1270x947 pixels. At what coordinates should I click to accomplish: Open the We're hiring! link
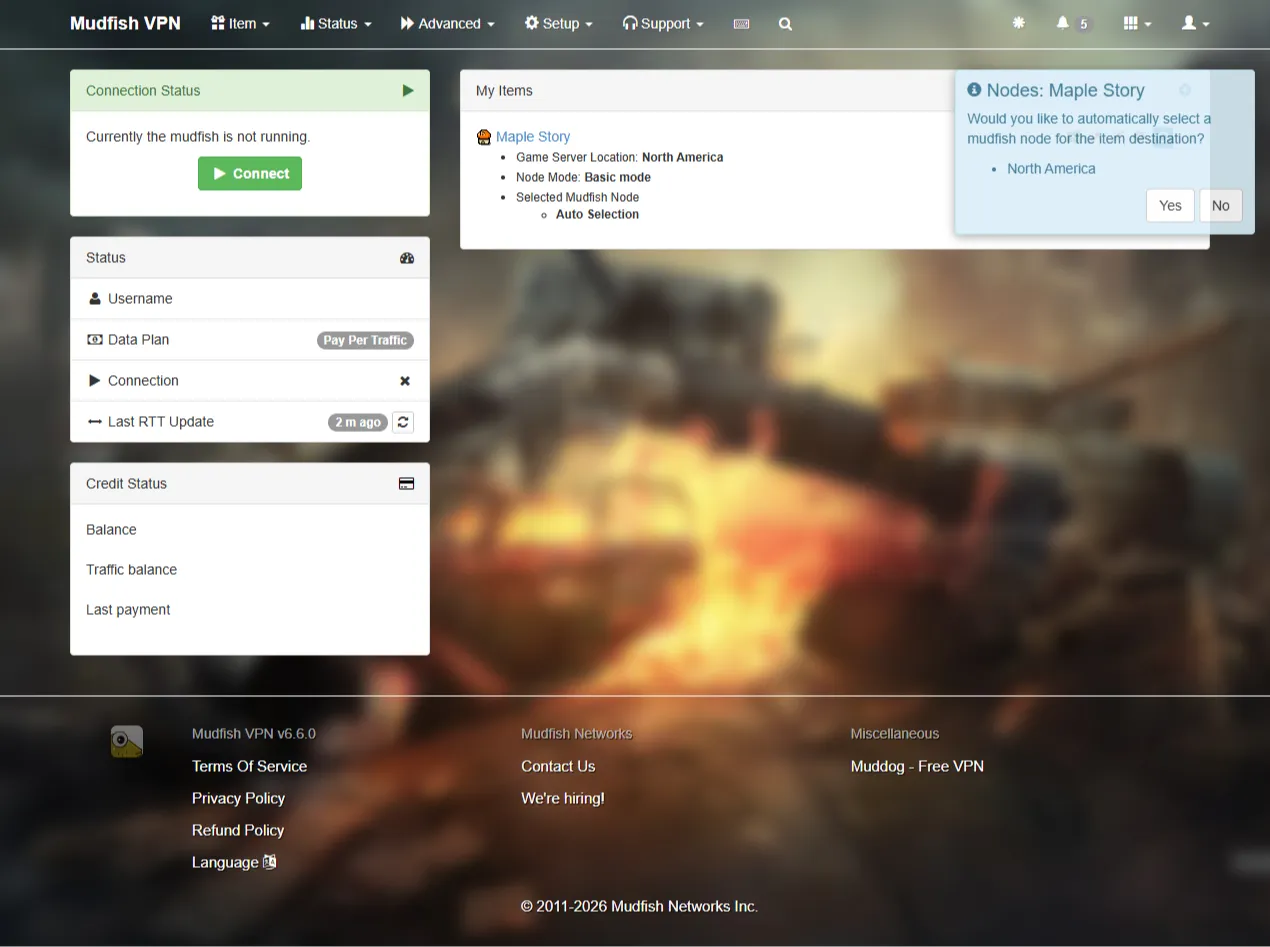562,798
